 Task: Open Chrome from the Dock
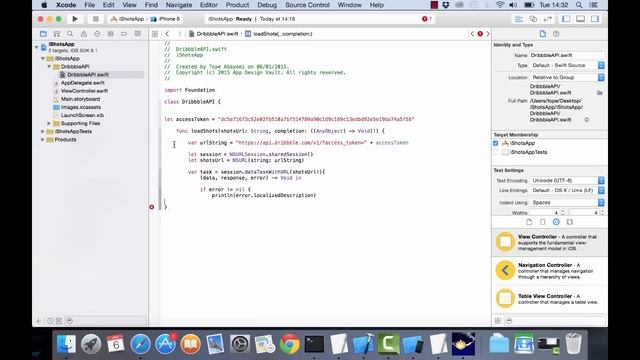tap(289, 344)
